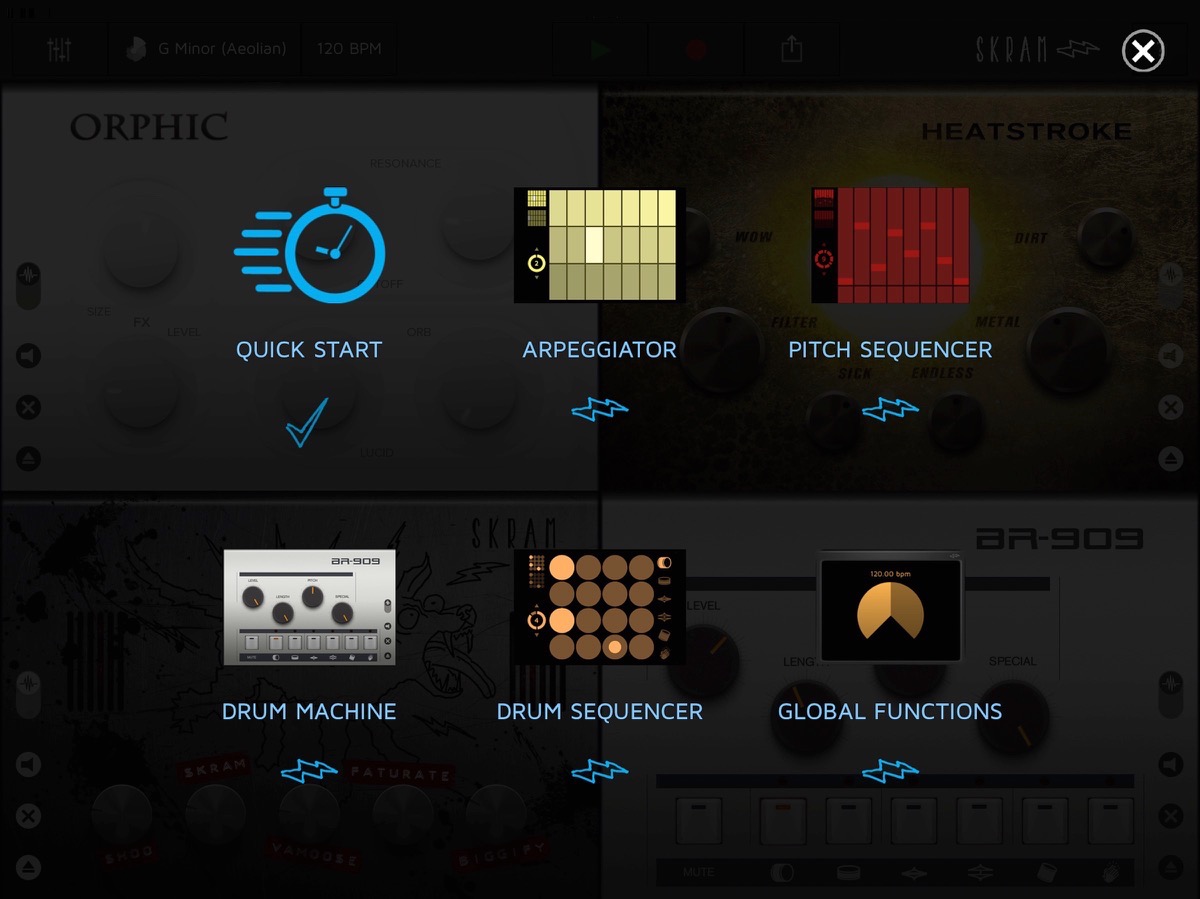Click the eject icon on the BR-909 panel
Viewport: 1200px width, 899px height.
(1171, 868)
